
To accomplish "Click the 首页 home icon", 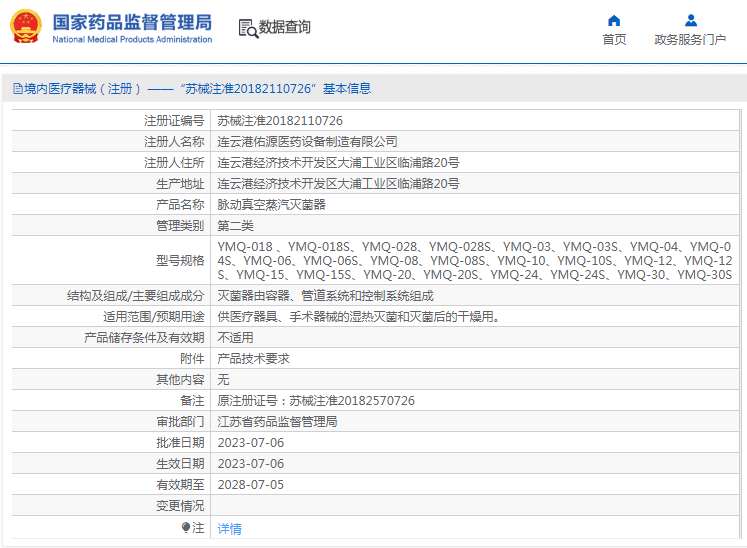I will (x=614, y=20).
